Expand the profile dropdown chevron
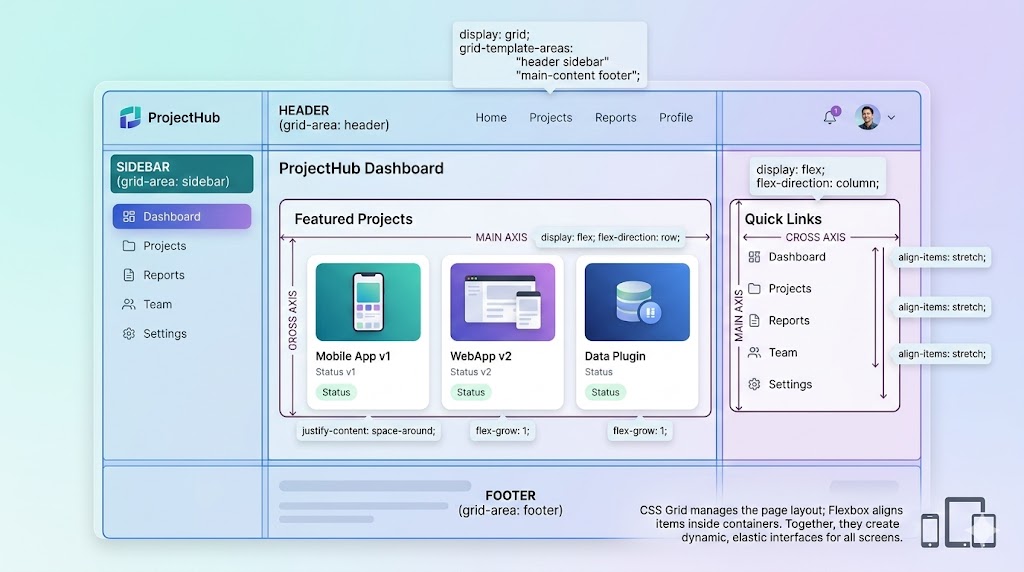The height and width of the screenshot is (572, 1024). 891,118
